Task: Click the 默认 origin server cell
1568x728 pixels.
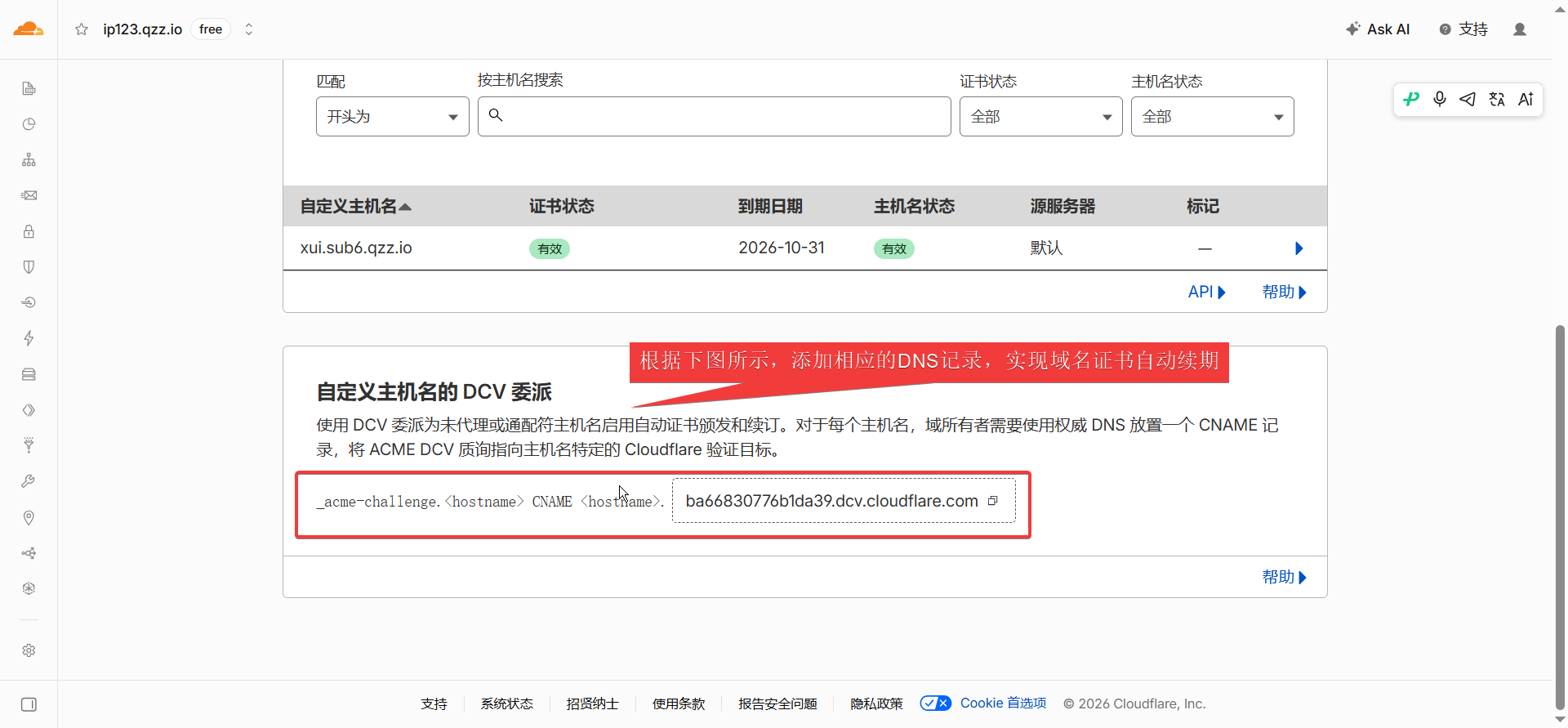Action: click(x=1046, y=248)
